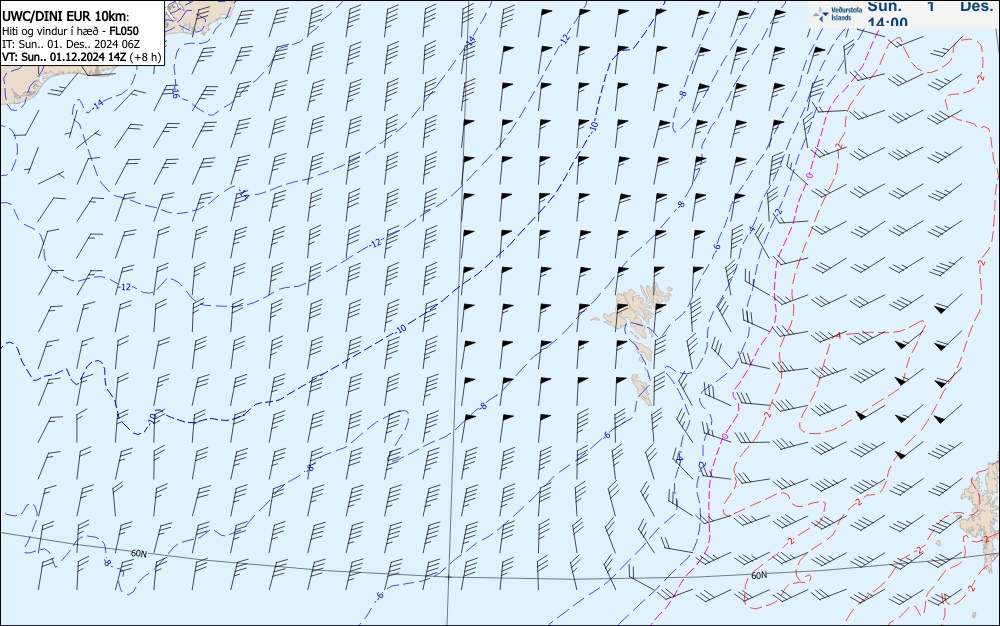1000x626 pixels.
Task: Click the Veðurstofa Íslands logo
Action: (x=838, y=14)
